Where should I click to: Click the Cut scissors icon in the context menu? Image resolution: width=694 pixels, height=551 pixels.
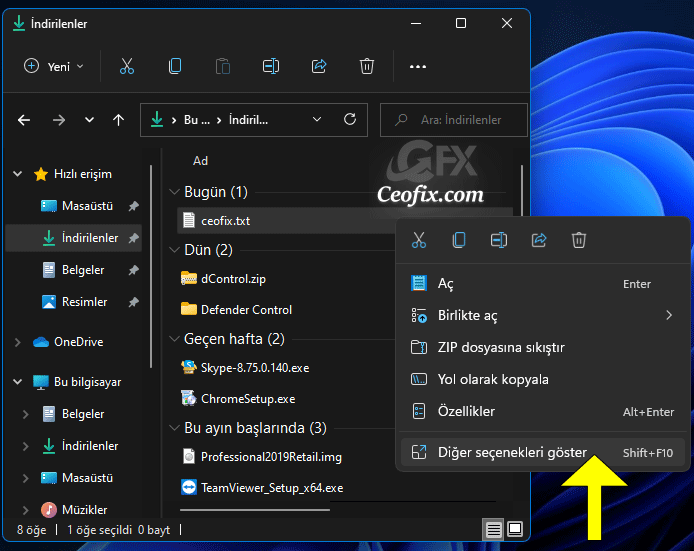point(419,240)
